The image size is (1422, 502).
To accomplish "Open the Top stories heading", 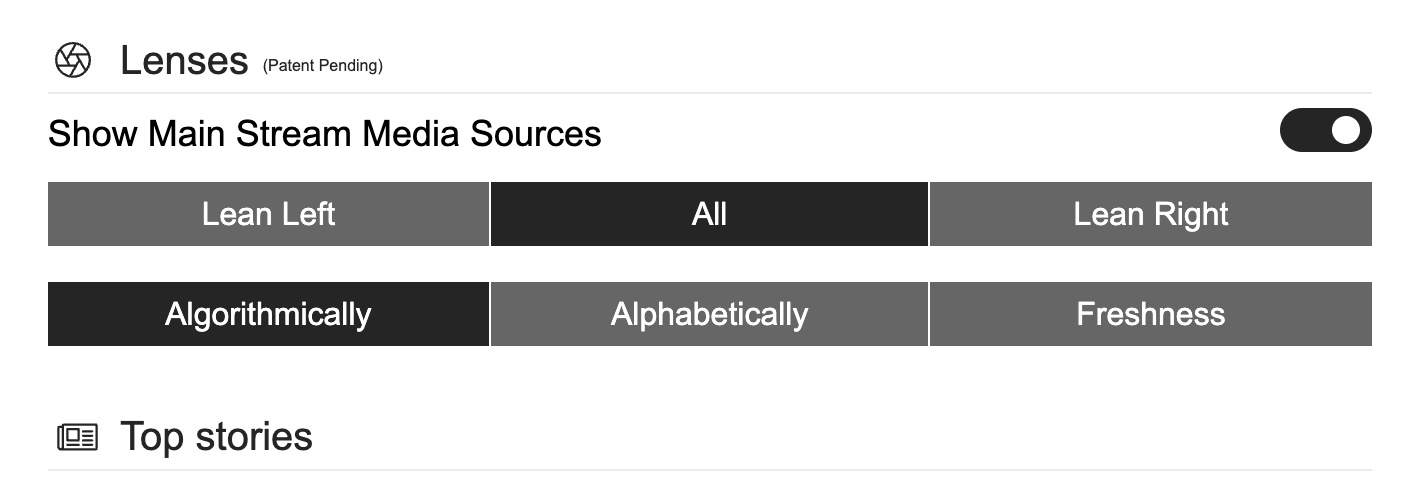I will tap(216, 437).
